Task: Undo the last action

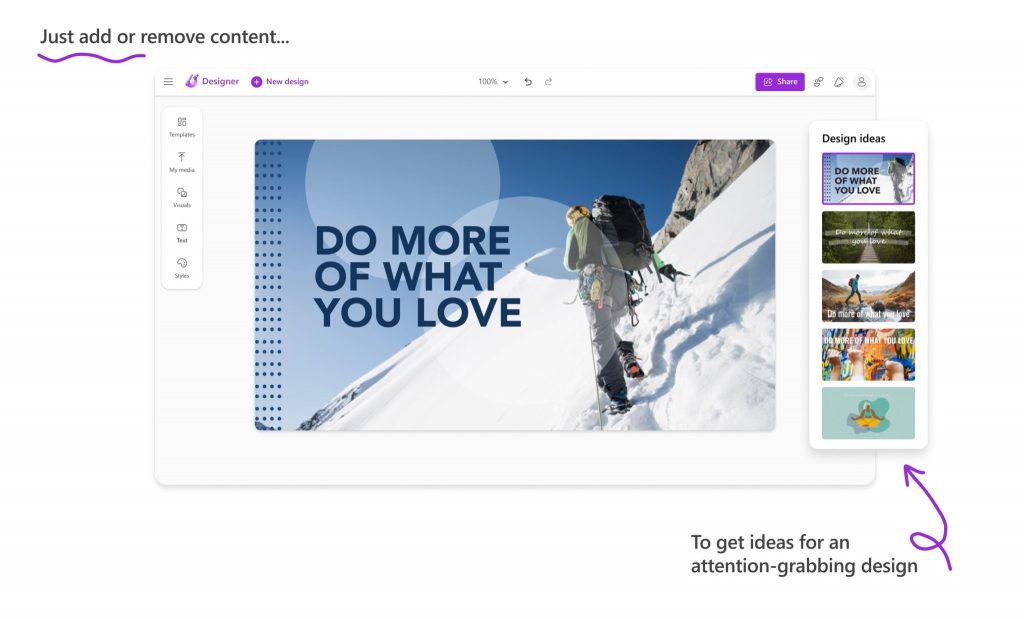Action: (528, 82)
